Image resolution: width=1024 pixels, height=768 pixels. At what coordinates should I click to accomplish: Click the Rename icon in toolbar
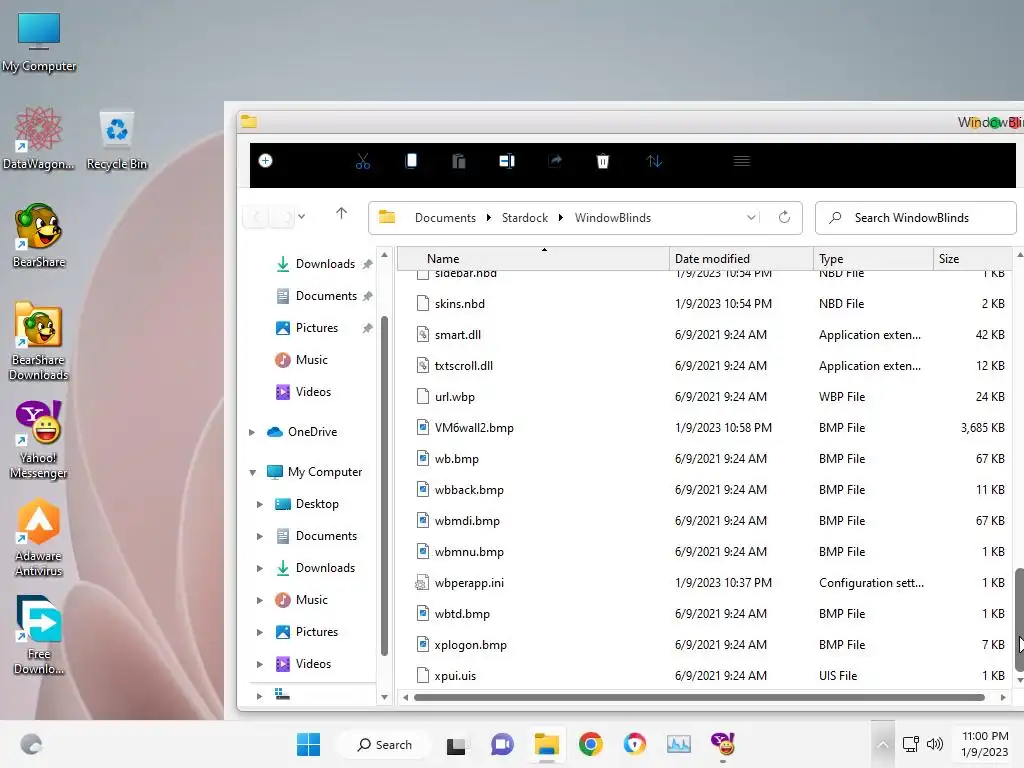[507, 161]
